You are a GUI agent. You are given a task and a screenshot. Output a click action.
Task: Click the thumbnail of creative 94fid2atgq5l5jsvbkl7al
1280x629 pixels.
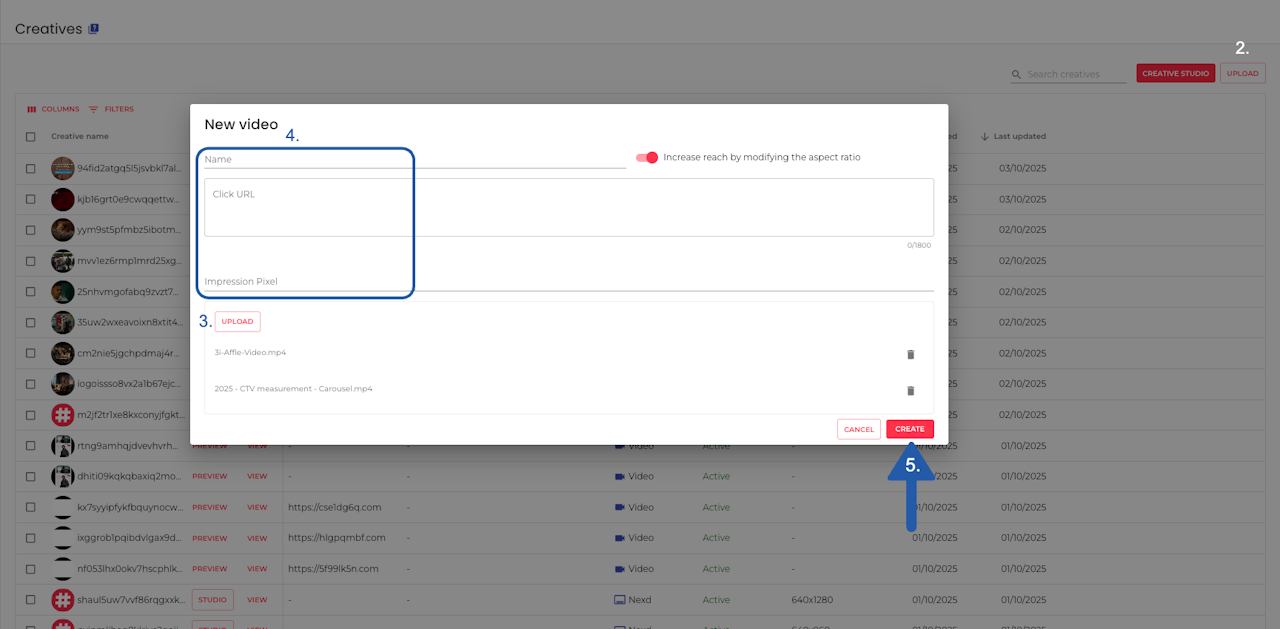(x=63, y=168)
